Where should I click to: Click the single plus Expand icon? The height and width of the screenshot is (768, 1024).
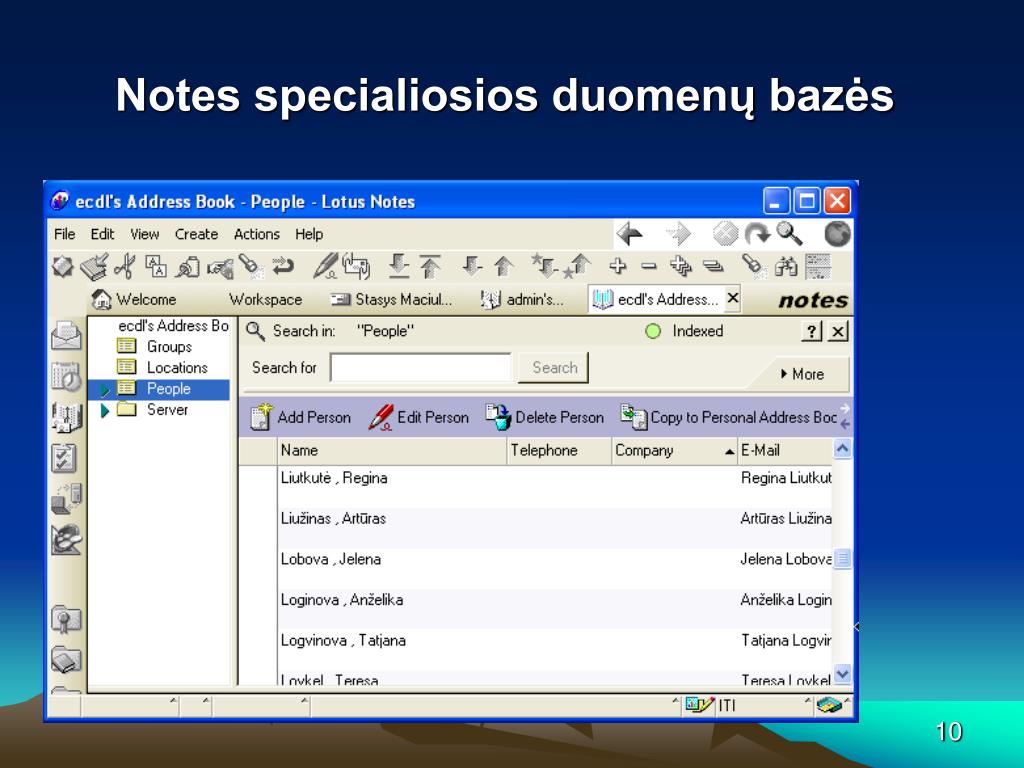(x=617, y=266)
